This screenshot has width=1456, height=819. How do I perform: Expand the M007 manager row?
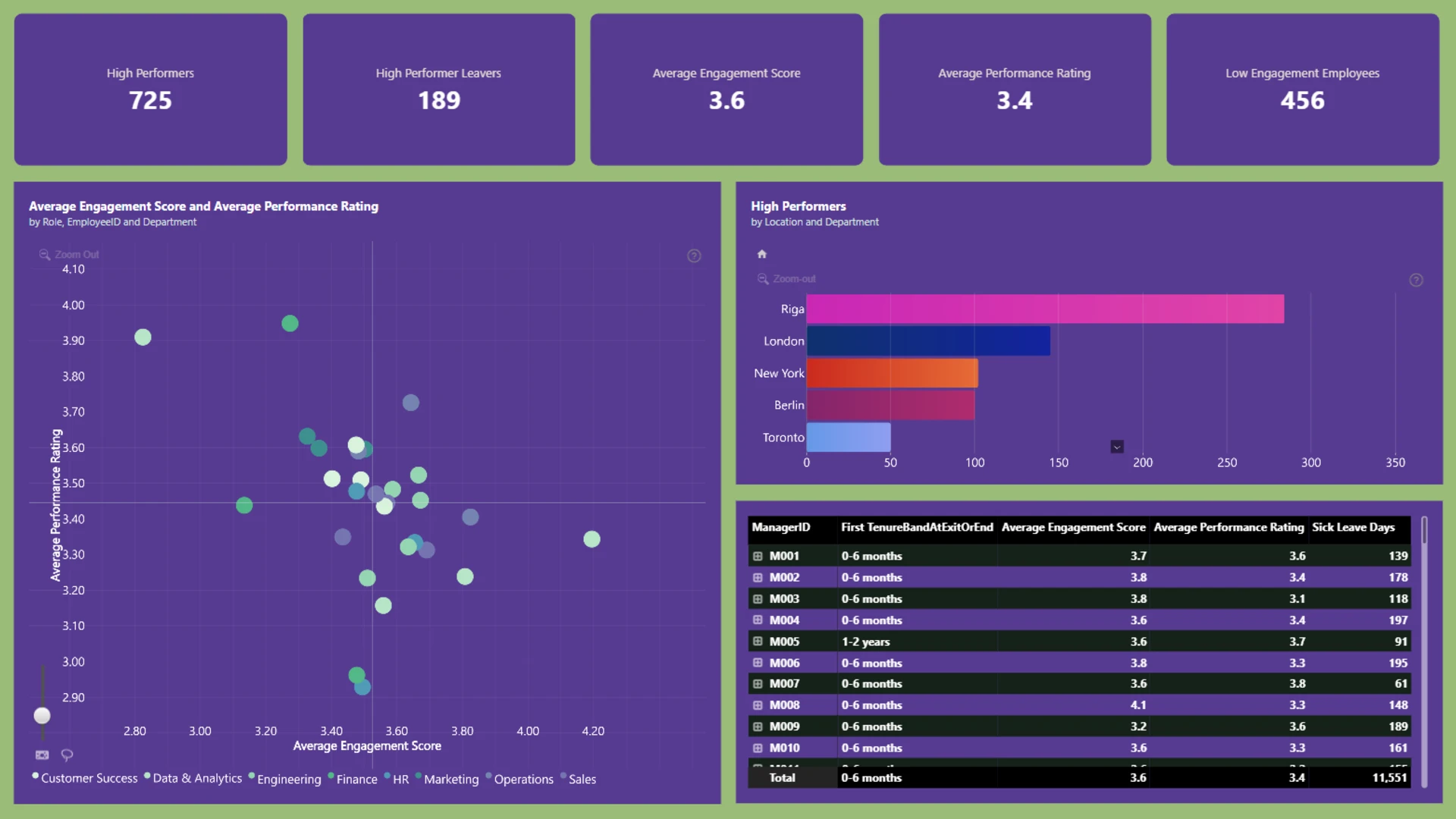click(758, 684)
